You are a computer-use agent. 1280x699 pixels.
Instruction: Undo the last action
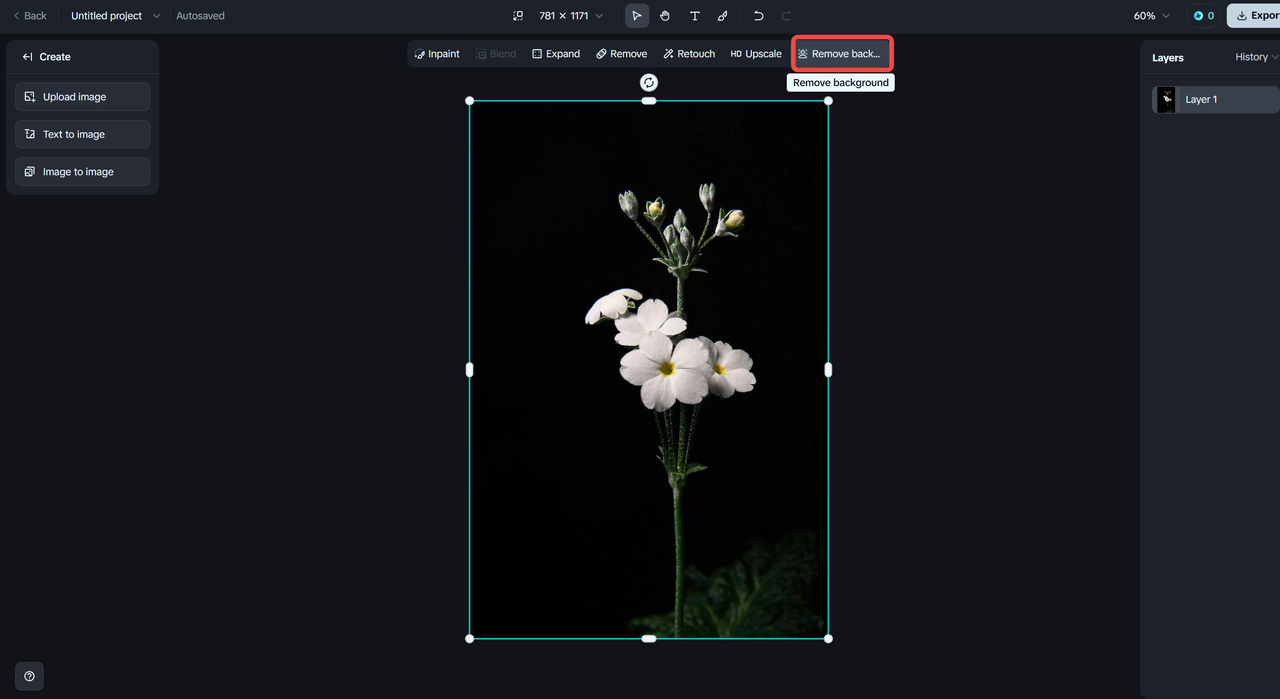[x=758, y=16]
